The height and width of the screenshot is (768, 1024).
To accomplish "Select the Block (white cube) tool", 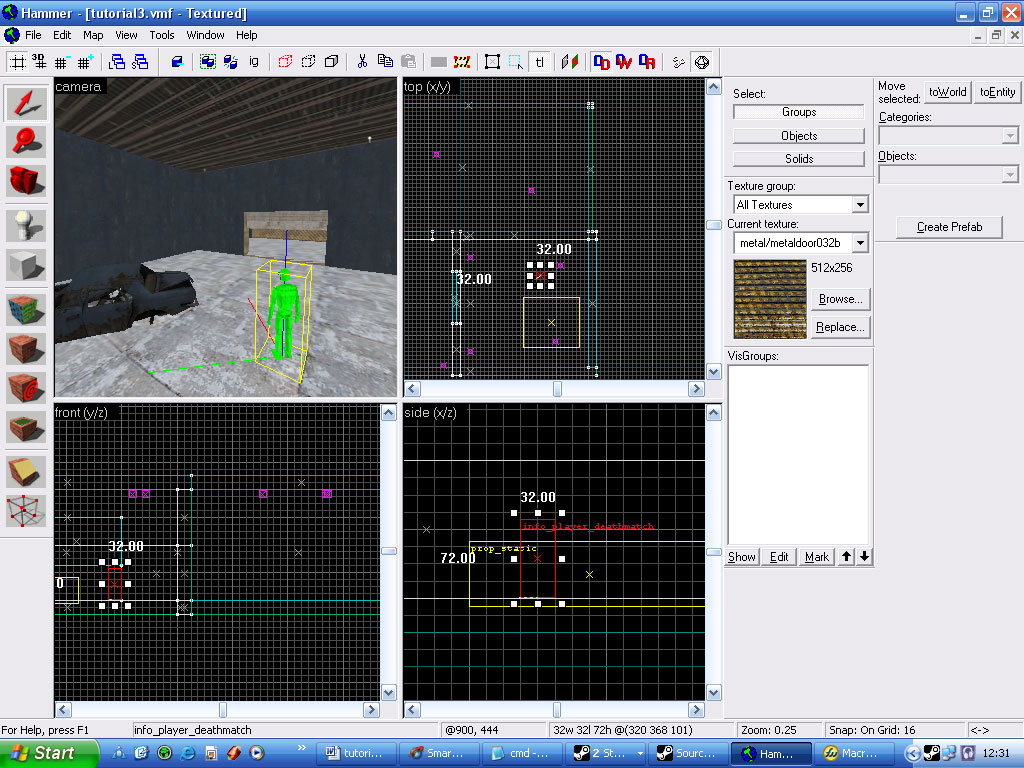I will coord(26,264).
